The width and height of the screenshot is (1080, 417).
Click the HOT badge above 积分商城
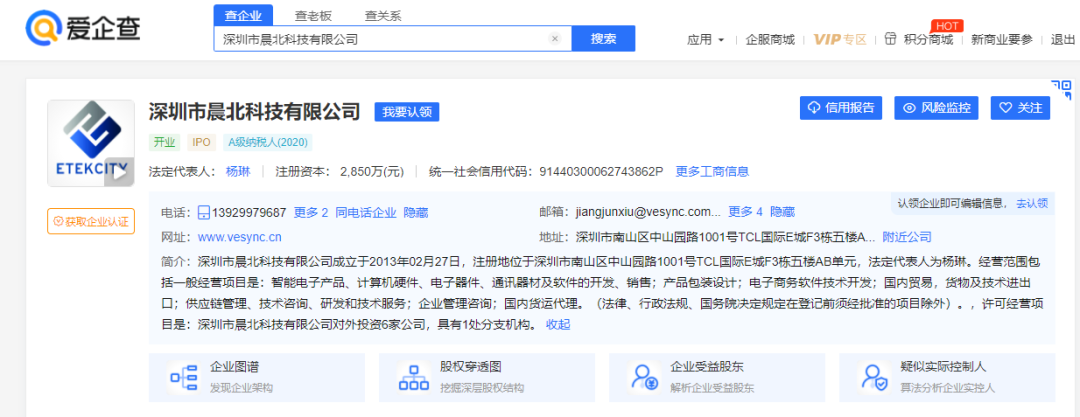point(946,26)
